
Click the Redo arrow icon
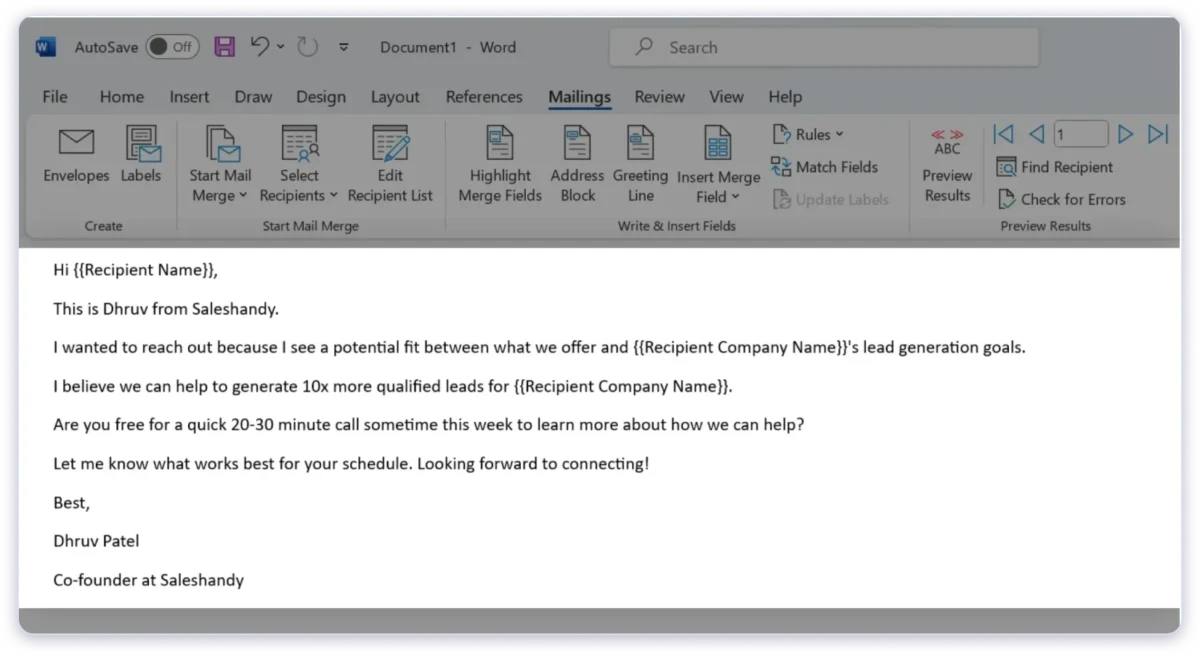click(x=307, y=47)
